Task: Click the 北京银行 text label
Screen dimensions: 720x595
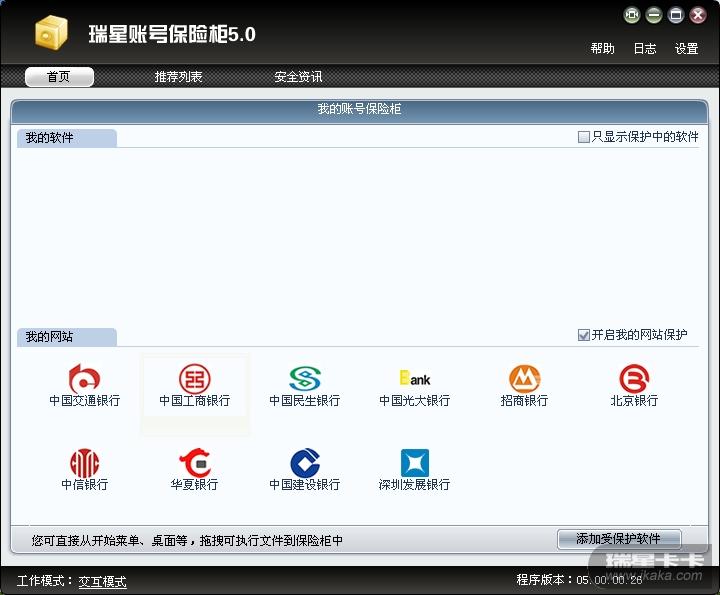Action: point(634,401)
